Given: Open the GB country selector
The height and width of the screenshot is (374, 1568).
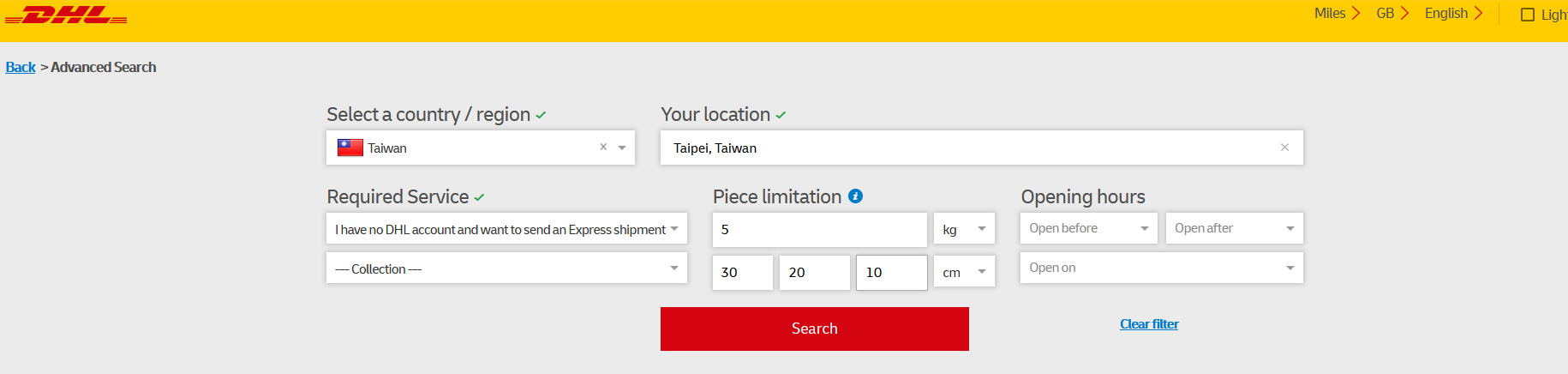Looking at the screenshot, I should point(1392,14).
